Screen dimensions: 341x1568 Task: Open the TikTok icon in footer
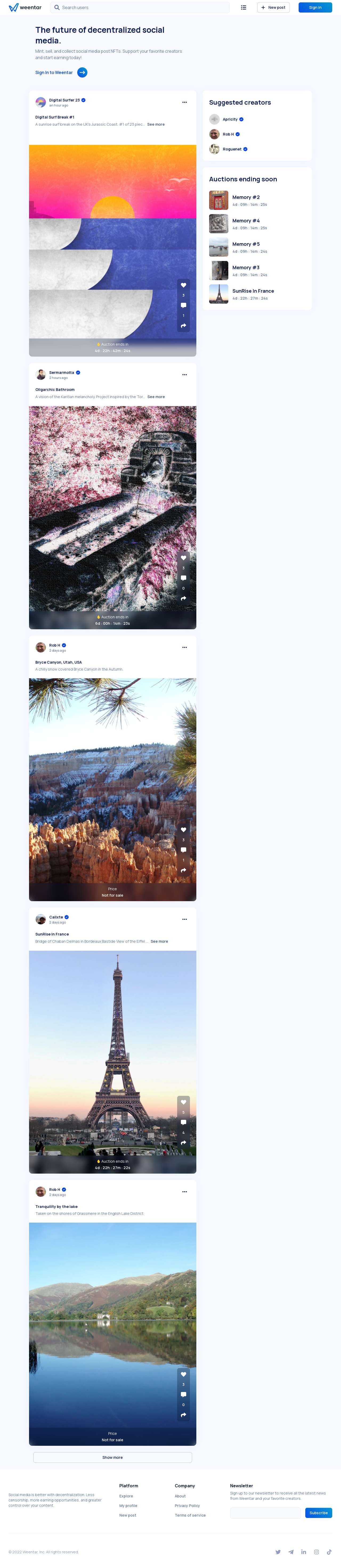329,1551
